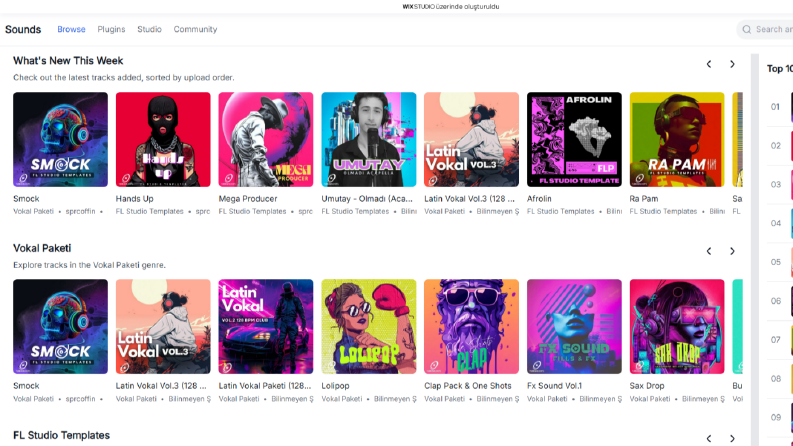793x446 pixels.
Task: Open Latin Vokal Vol.3 cover in What's New
Action: (471, 140)
